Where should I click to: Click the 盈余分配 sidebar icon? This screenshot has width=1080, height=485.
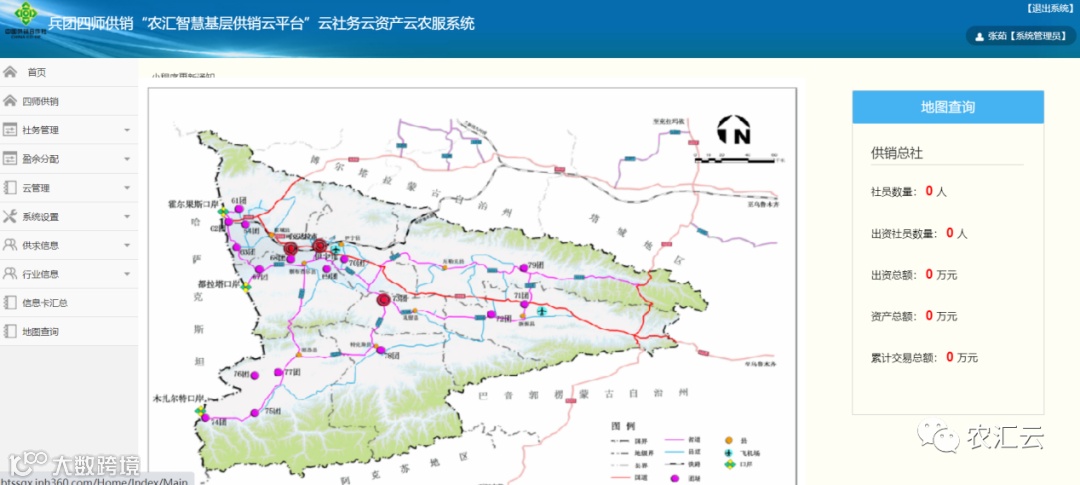coord(10,158)
